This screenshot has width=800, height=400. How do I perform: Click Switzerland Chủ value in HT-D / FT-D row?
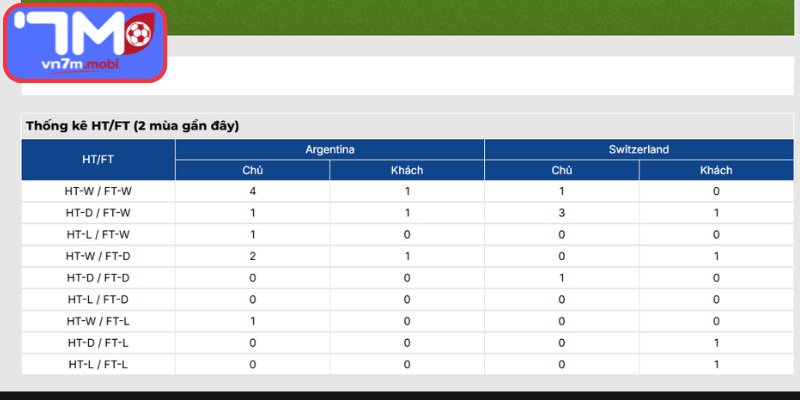click(562, 278)
